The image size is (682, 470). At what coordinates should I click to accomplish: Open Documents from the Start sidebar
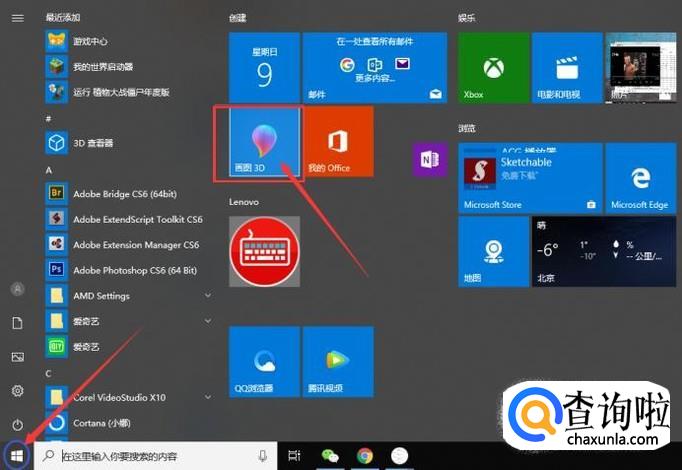click(x=17, y=323)
